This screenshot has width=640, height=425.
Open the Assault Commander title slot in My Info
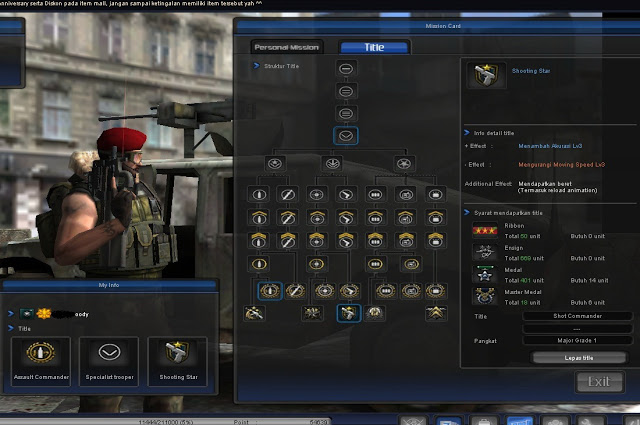point(41,361)
